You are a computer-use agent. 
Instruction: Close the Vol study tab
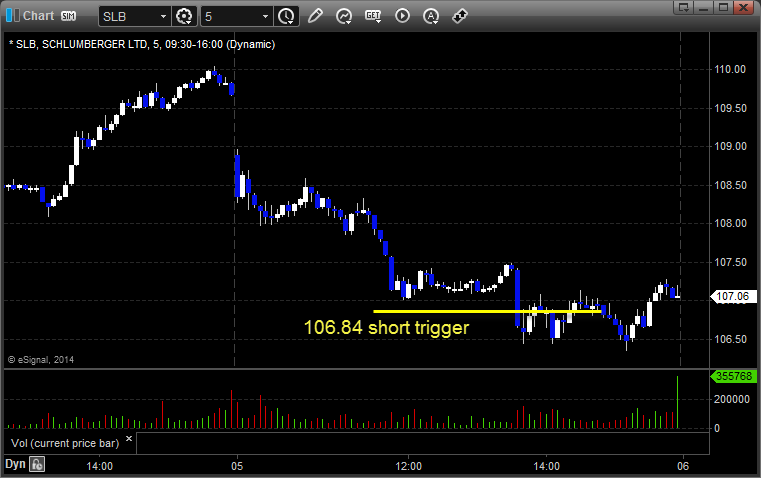click(129, 439)
